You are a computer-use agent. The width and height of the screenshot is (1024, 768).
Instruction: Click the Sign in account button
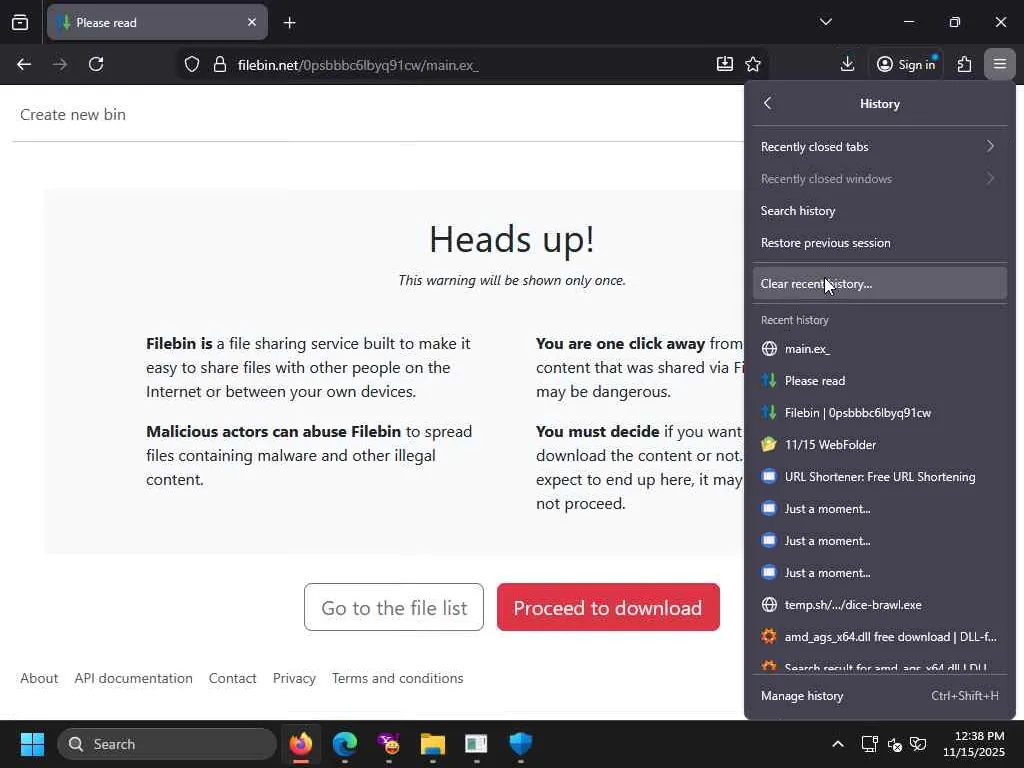[906, 64]
